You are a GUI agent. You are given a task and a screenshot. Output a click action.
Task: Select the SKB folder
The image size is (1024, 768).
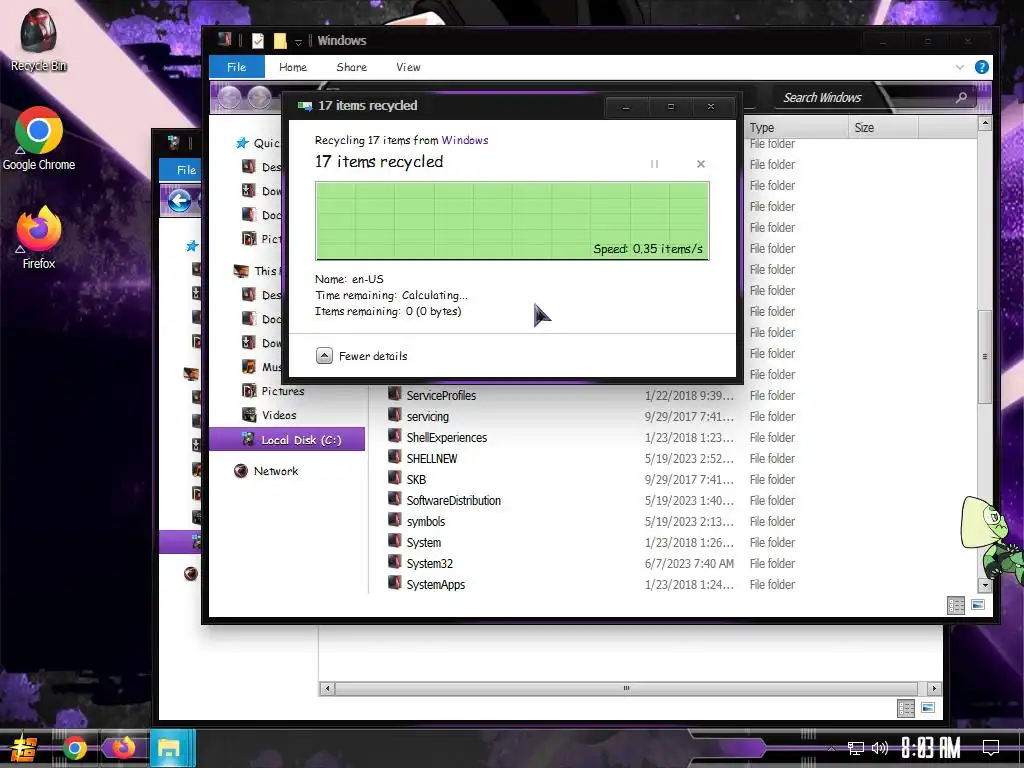tap(416, 479)
